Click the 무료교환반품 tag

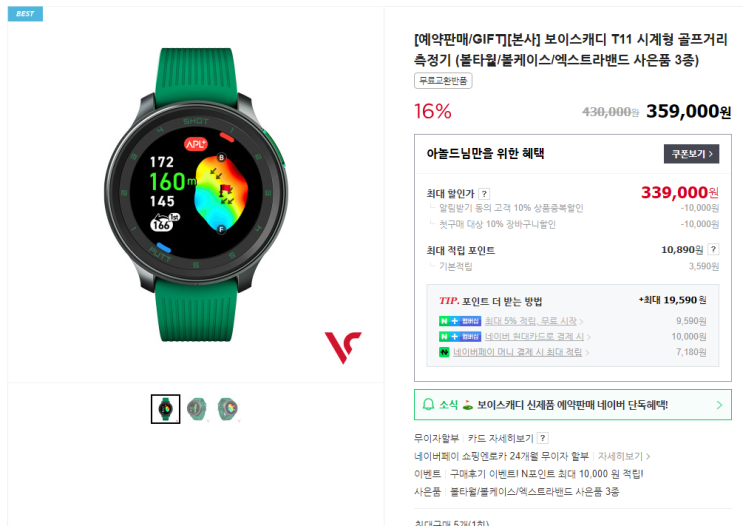tap(443, 81)
